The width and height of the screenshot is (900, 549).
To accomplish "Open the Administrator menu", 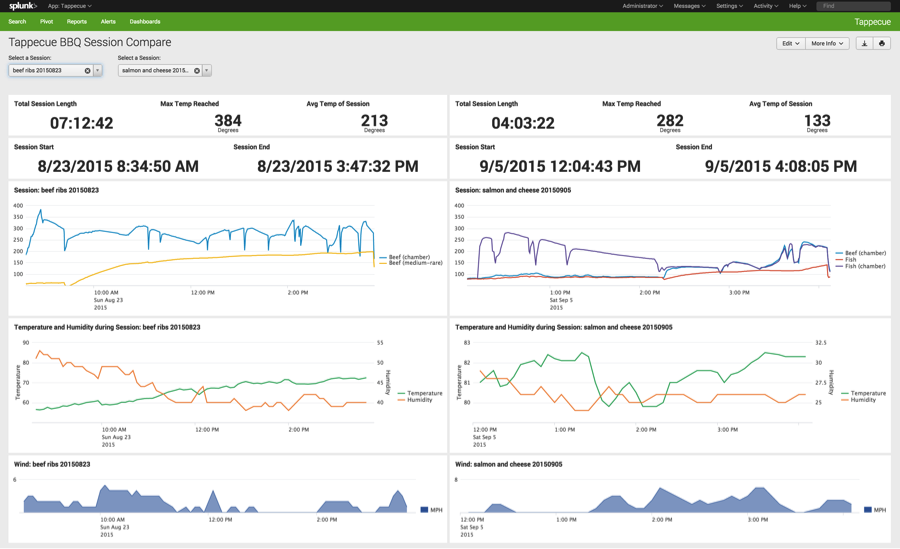I will [642, 6].
